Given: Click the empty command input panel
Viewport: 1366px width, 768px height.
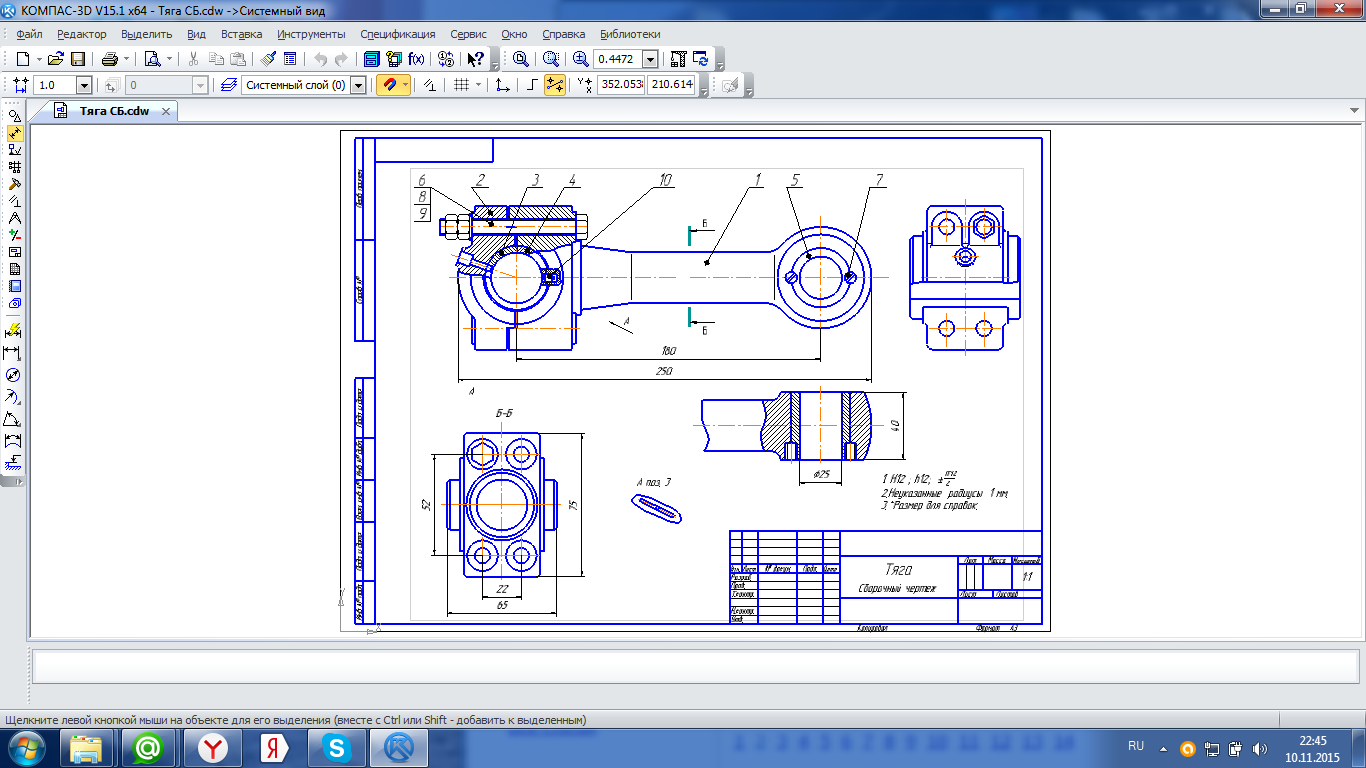Looking at the screenshot, I should pyautogui.click(x=695, y=666).
